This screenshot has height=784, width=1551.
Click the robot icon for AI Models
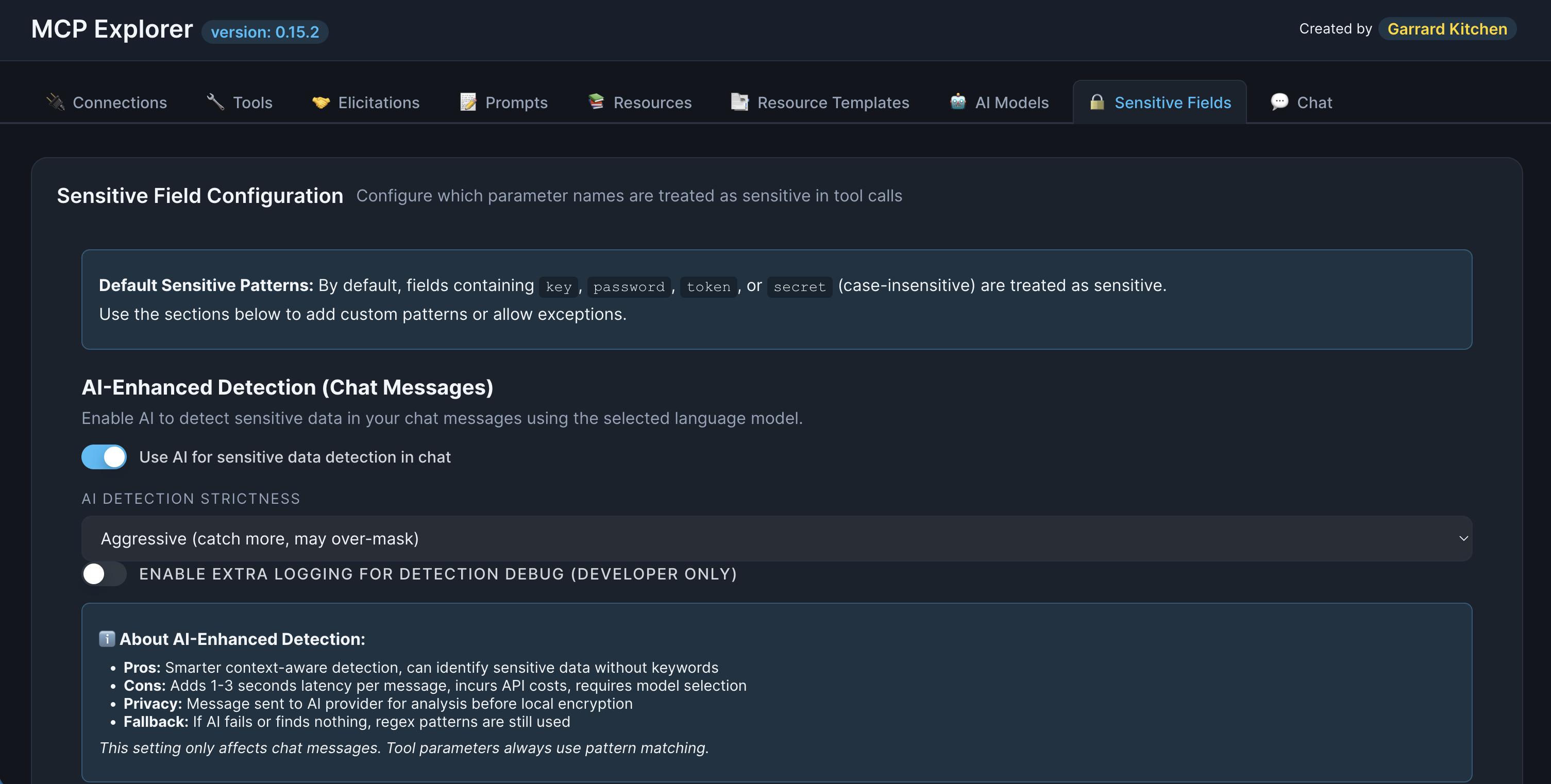[x=957, y=101]
